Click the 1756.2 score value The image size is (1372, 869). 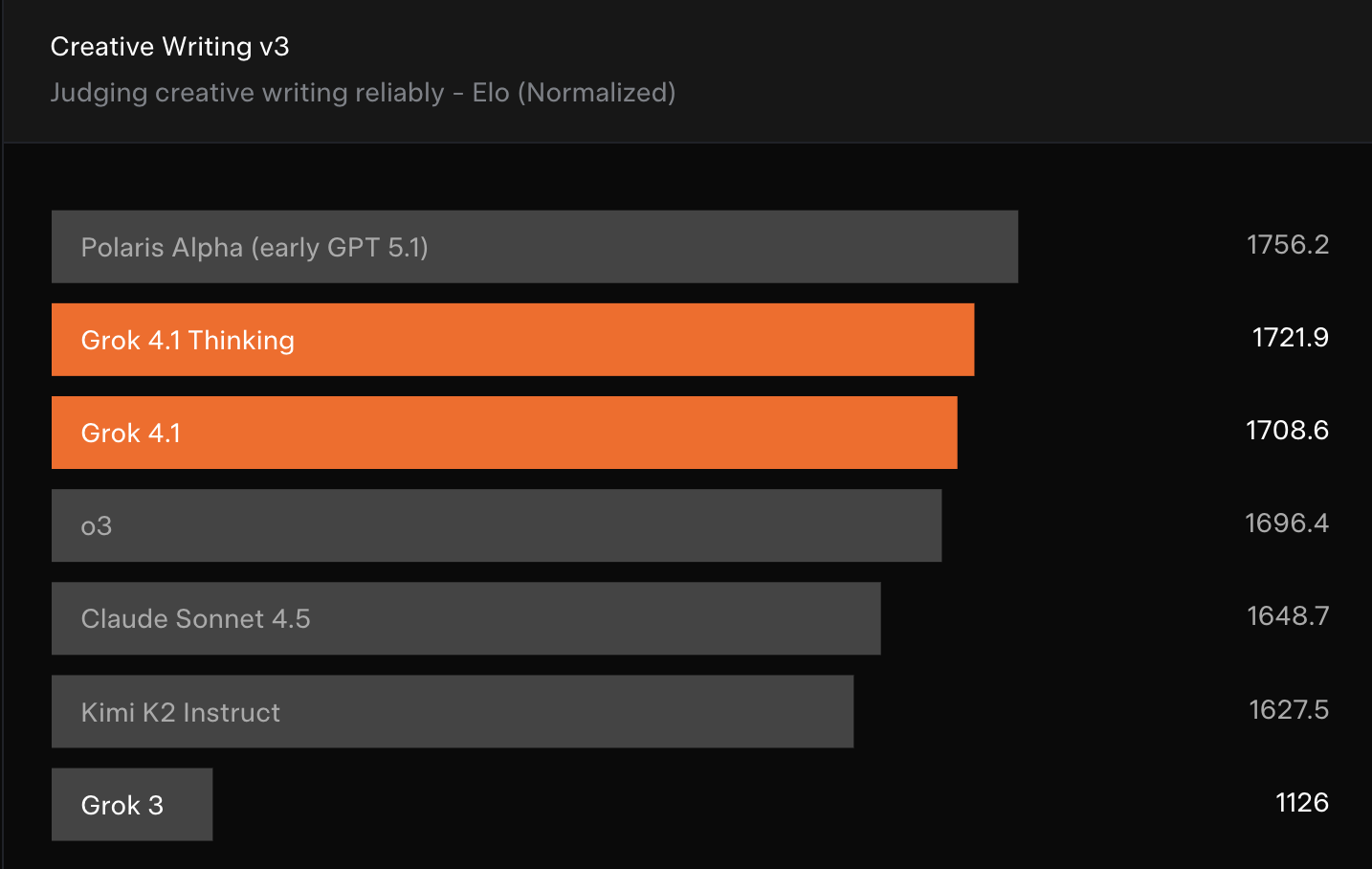pyautogui.click(x=1287, y=245)
